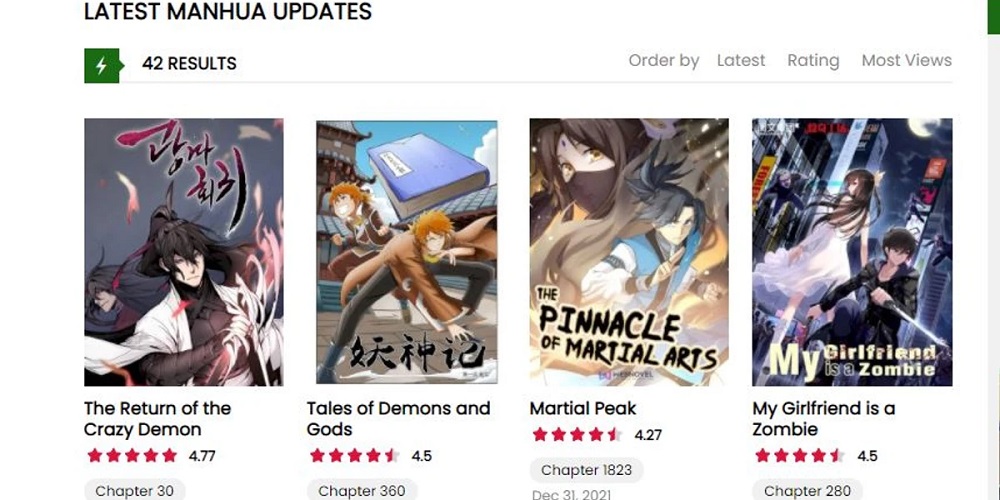Click the green lightning bolt icon
The height and width of the screenshot is (500, 1000).
click(x=102, y=66)
